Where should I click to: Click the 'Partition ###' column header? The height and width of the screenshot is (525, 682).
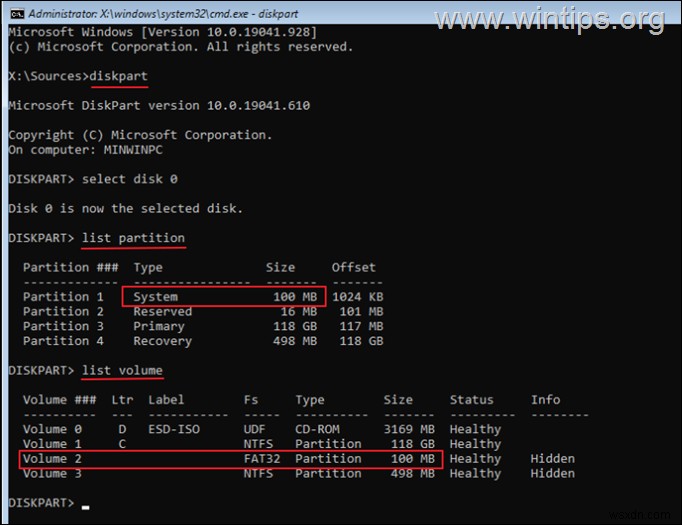coord(70,268)
